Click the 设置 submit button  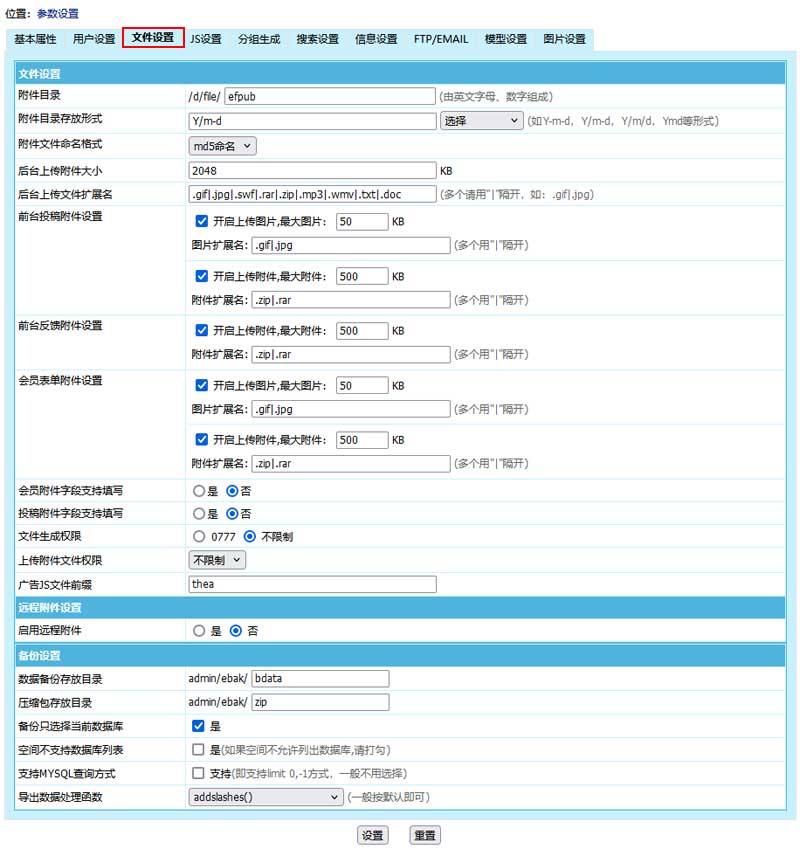[372, 836]
